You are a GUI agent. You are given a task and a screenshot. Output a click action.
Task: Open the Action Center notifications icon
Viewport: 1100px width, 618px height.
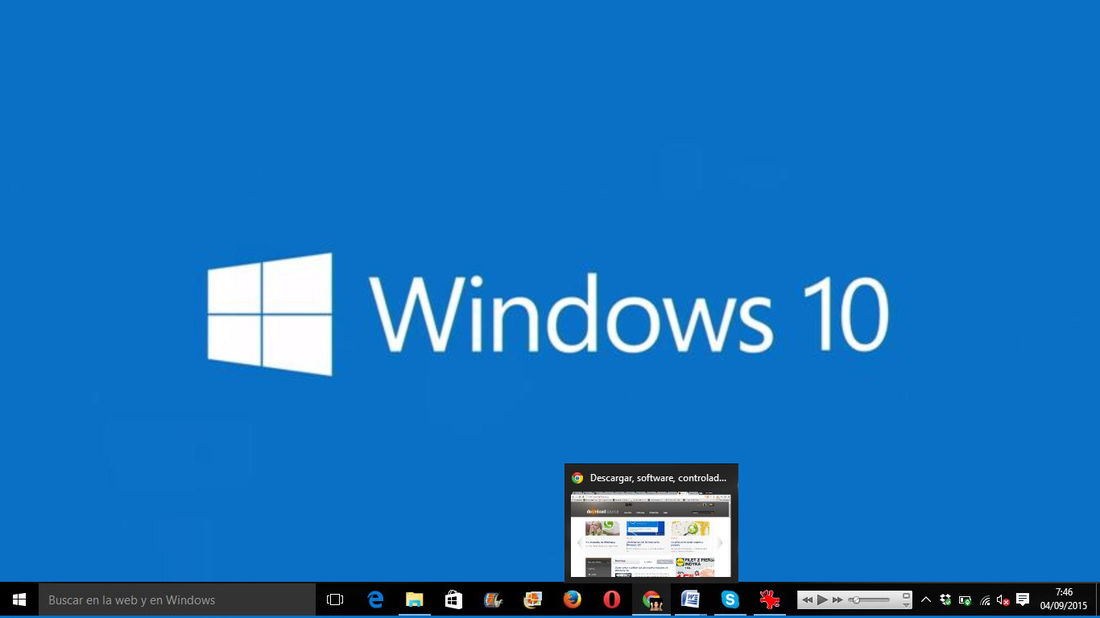(1023, 600)
